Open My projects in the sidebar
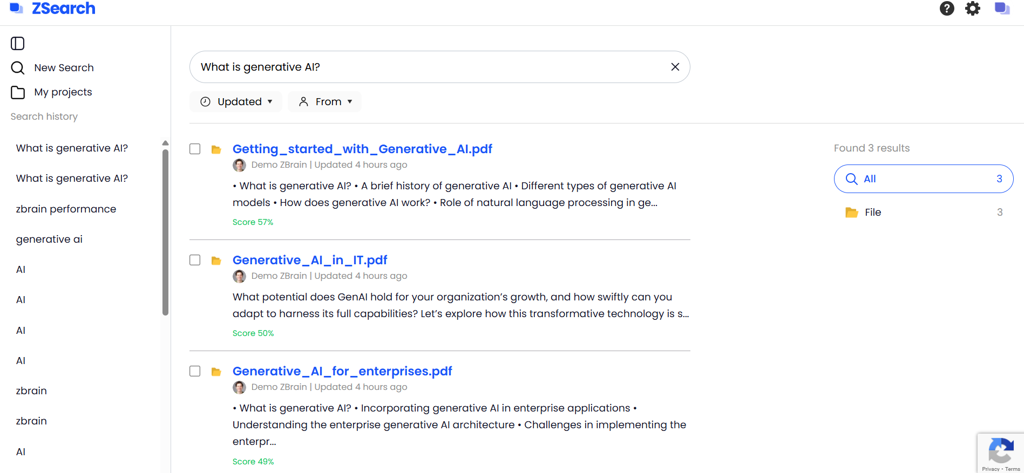1024x473 pixels. point(62,92)
